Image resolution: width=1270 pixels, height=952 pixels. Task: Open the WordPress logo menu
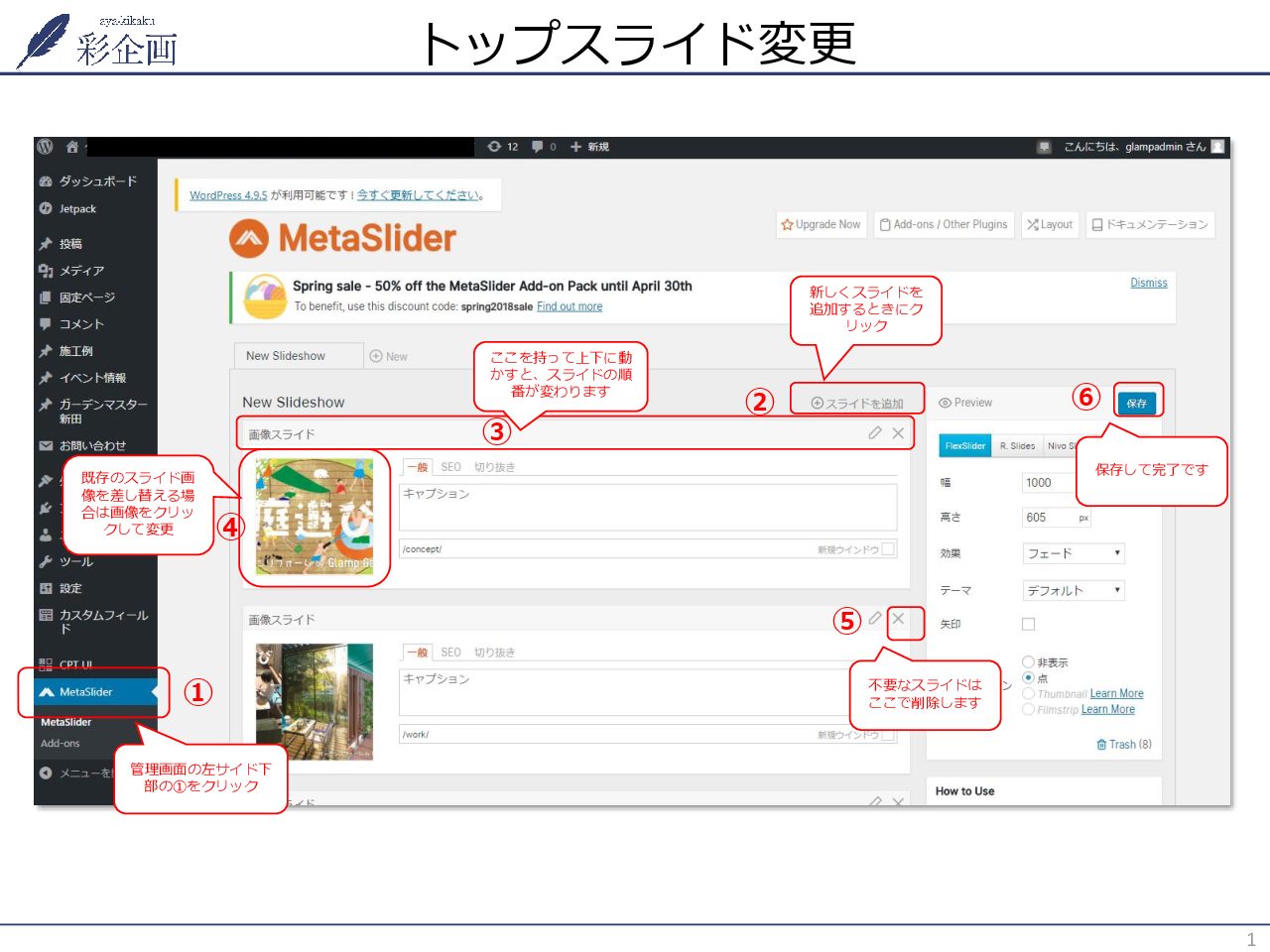(x=45, y=147)
